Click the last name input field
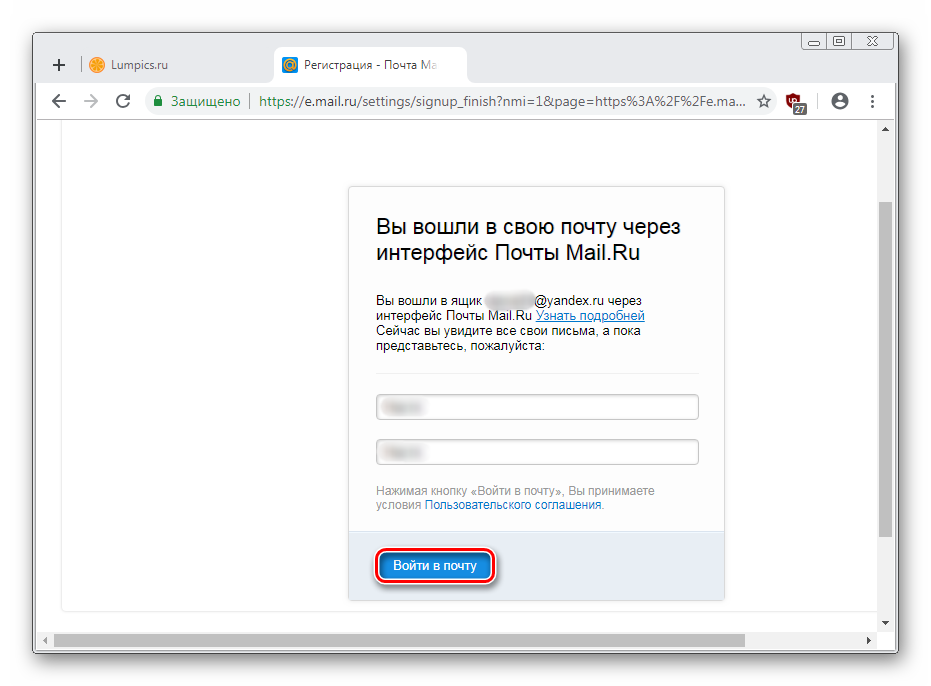This screenshot has width=931, height=686. coord(537,451)
